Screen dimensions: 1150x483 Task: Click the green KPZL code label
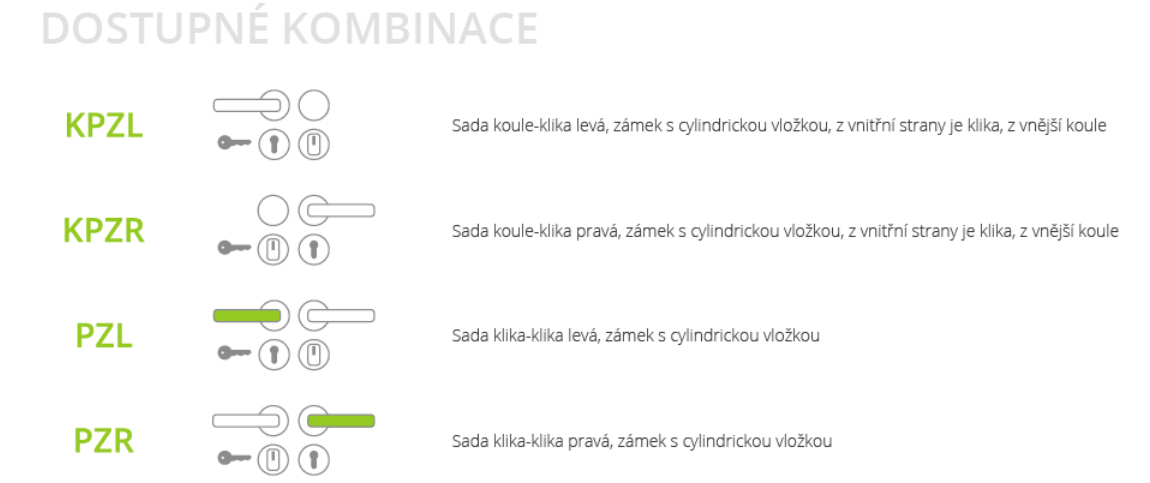104,126
